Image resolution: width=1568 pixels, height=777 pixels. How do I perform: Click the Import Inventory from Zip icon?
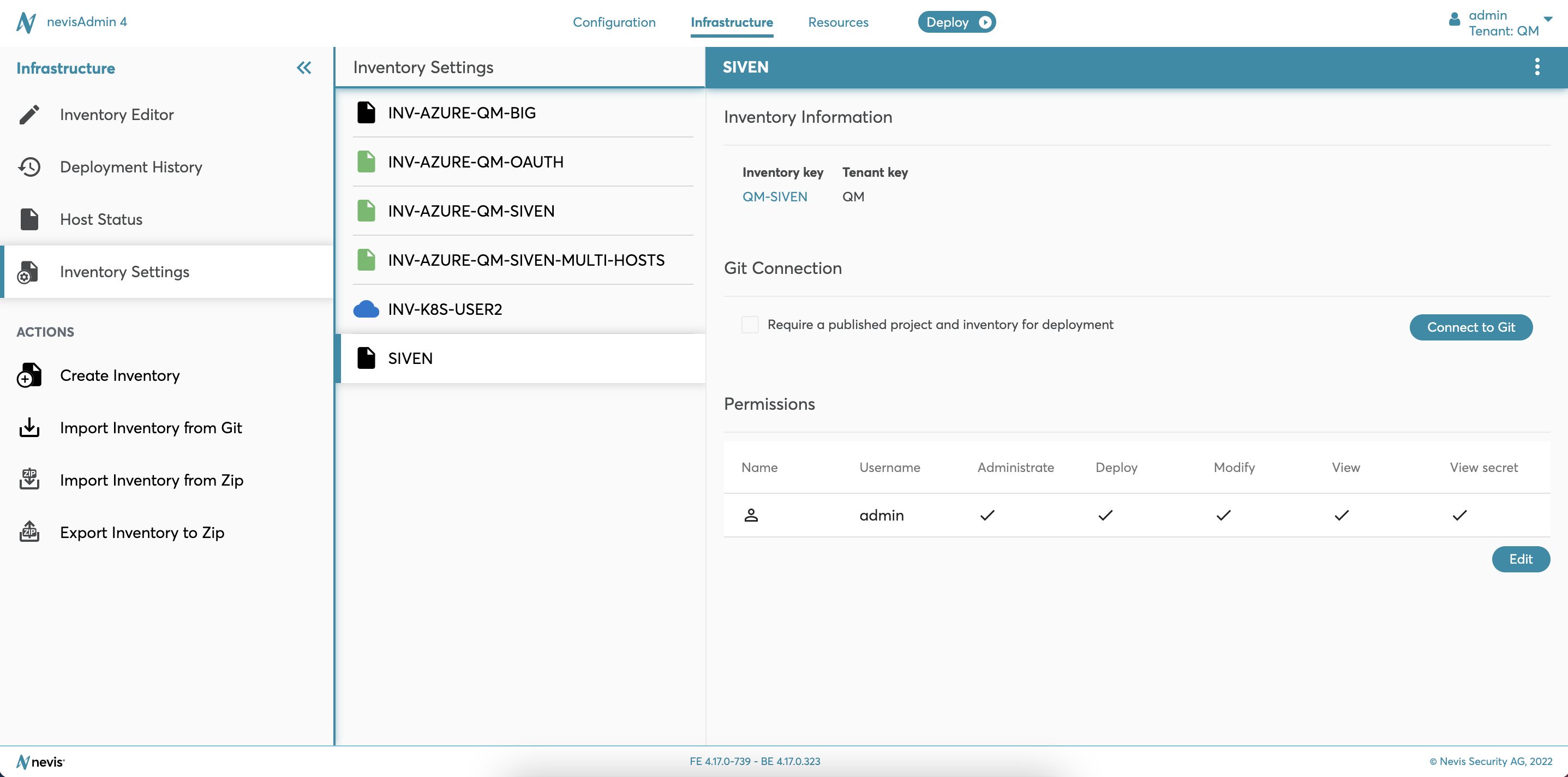pyautogui.click(x=28, y=480)
